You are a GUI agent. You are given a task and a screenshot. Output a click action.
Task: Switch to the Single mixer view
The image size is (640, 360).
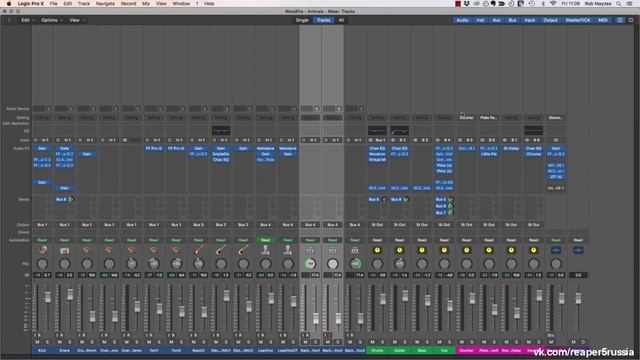pyautogui.click(x=302, y=20)
